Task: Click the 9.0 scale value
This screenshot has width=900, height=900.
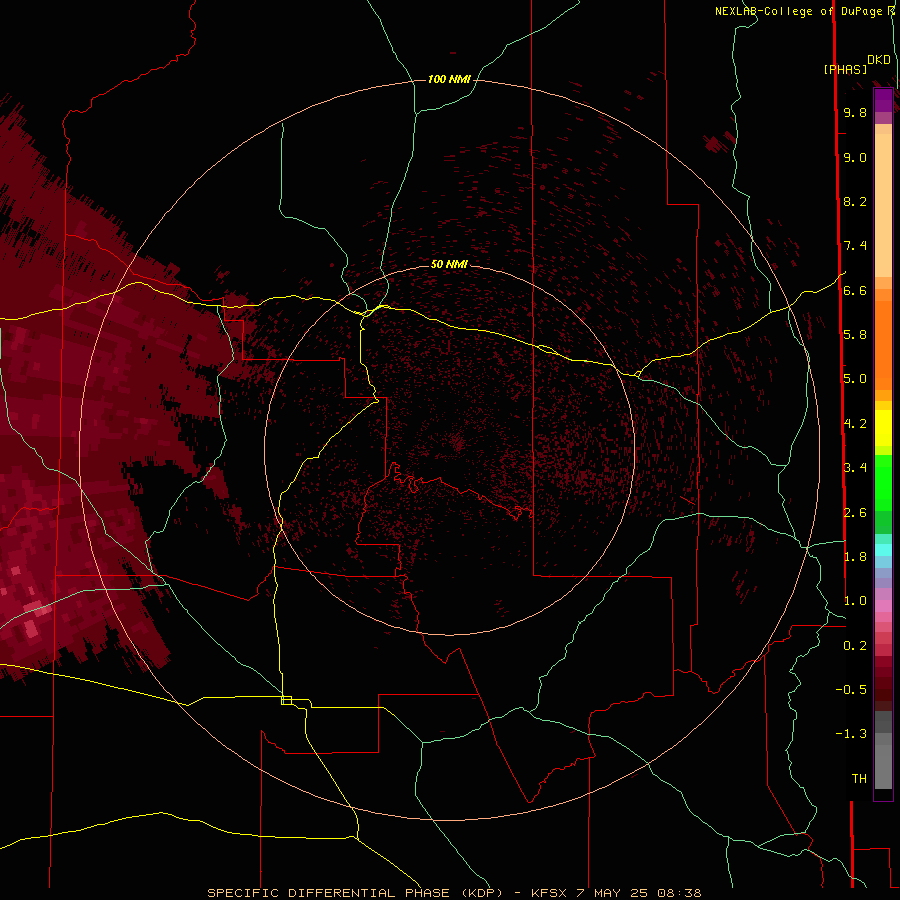Action: pyautogui.click(x=855, y=157)
